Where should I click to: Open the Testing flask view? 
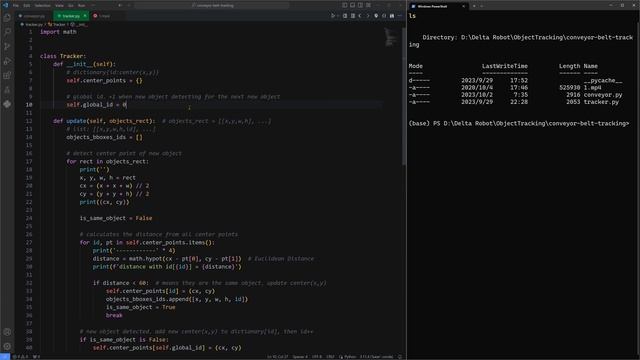point(7,90)
